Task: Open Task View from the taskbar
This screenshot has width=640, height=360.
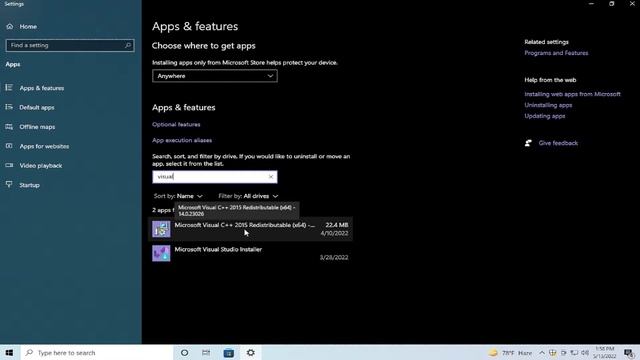Action: point(206,353)
